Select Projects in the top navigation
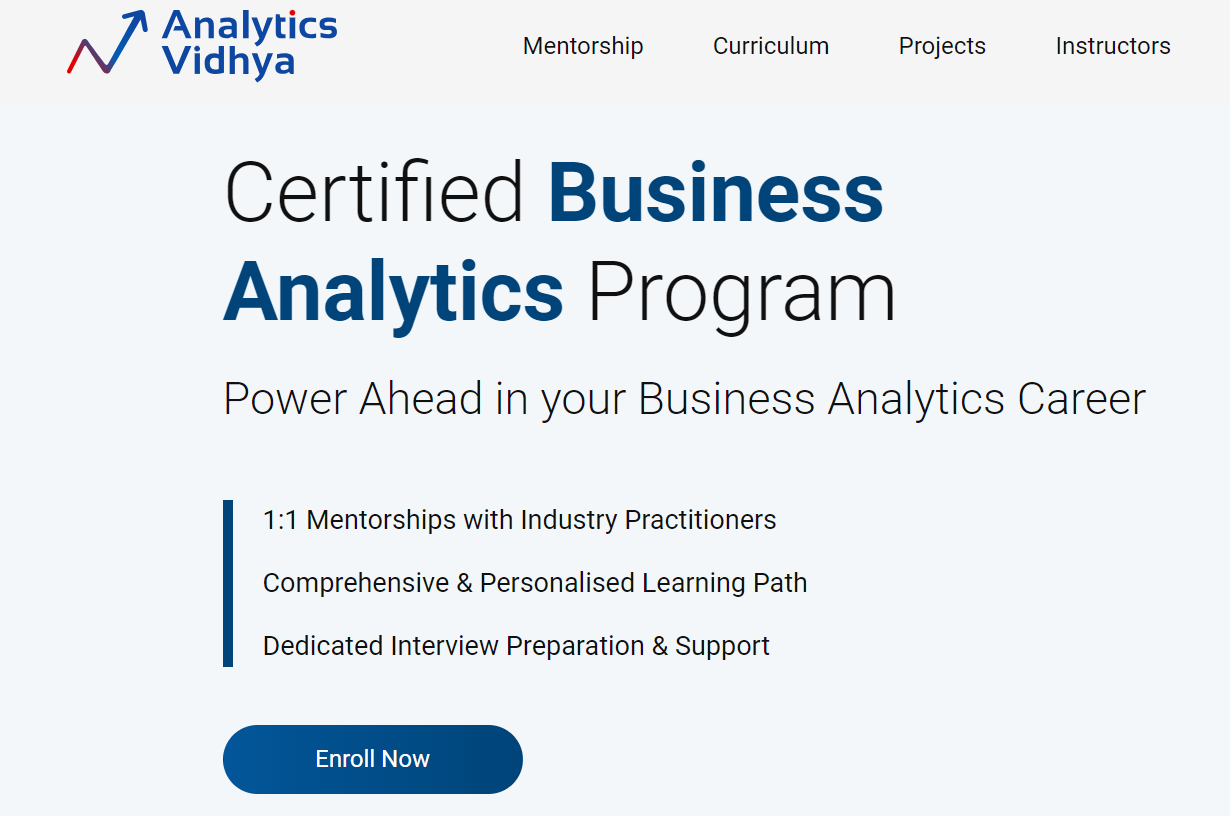The height and width of the screenshot is (816, 1230). 942,46
